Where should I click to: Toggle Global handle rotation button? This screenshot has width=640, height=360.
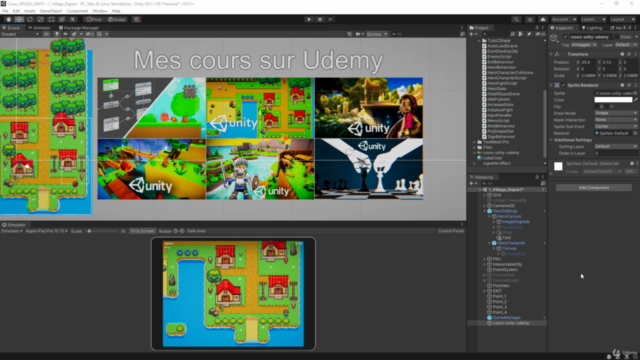(x=117, y=19)
